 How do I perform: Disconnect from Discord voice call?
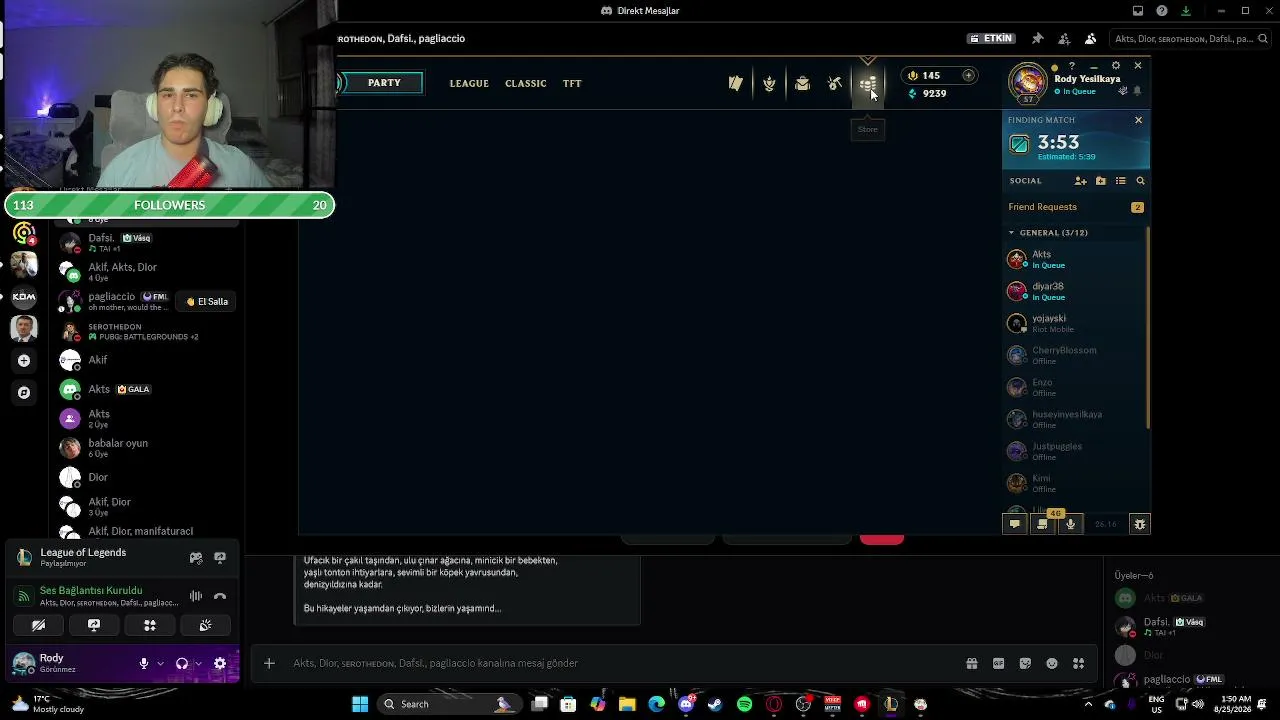220,597
